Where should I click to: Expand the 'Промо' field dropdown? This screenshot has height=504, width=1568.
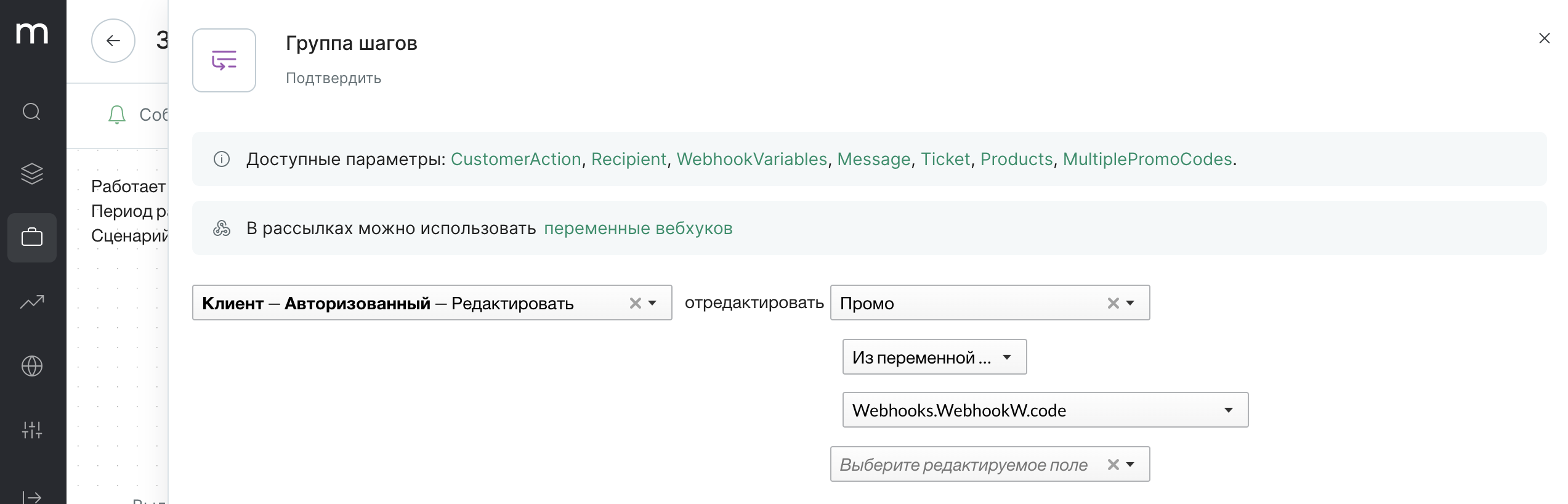tap(1131, 303)
